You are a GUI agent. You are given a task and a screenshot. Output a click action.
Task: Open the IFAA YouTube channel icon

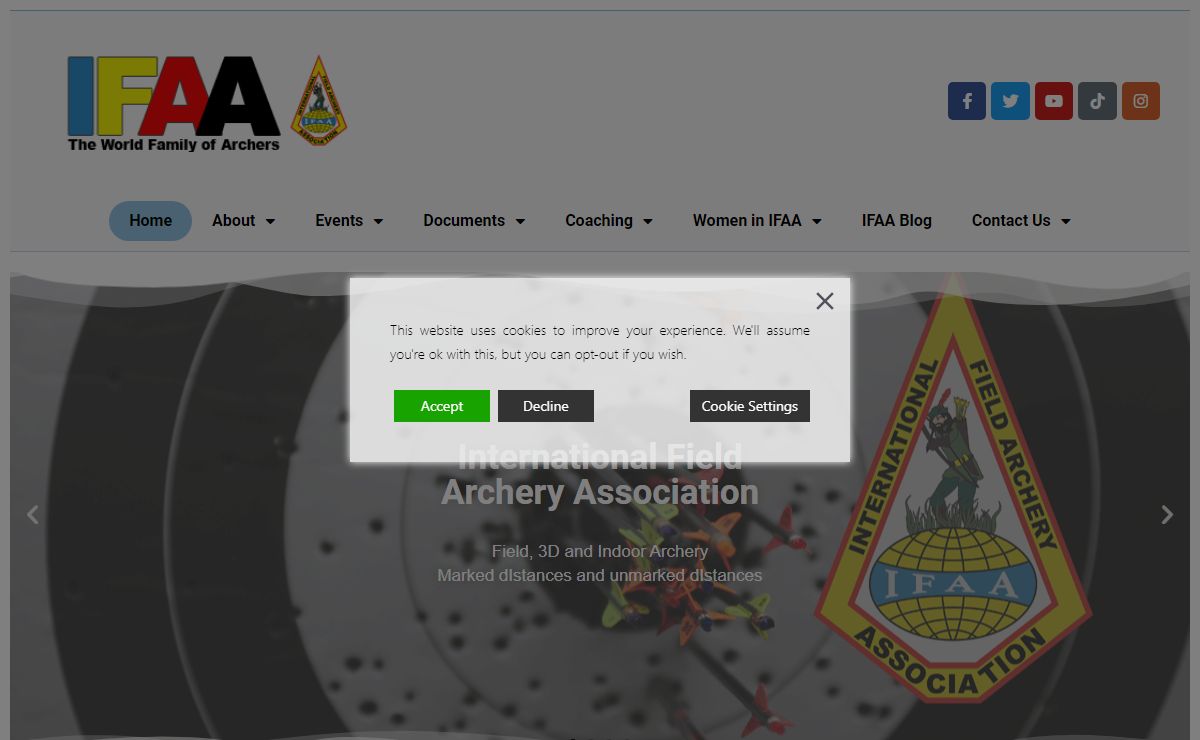tap(1054, 101)
